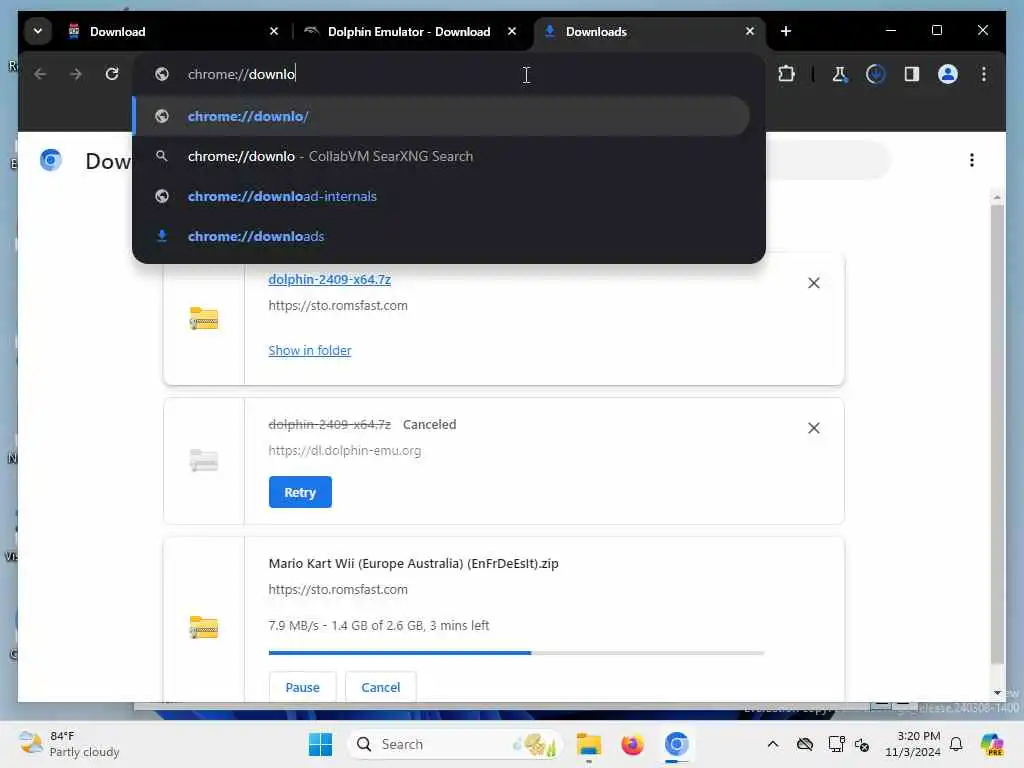Remove the romsfast dolphin-2409-x64.7z entry
This screenshot has height=768, width=1024.
click(814, 283)
